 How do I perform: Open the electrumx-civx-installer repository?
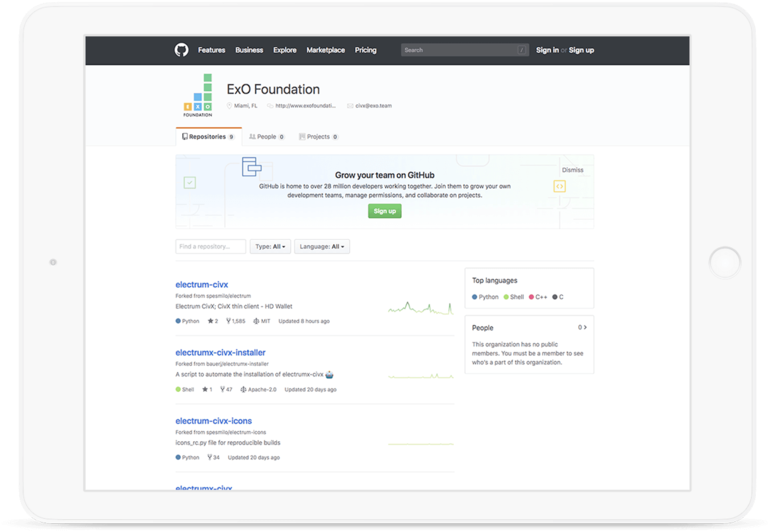coord(220,353)
